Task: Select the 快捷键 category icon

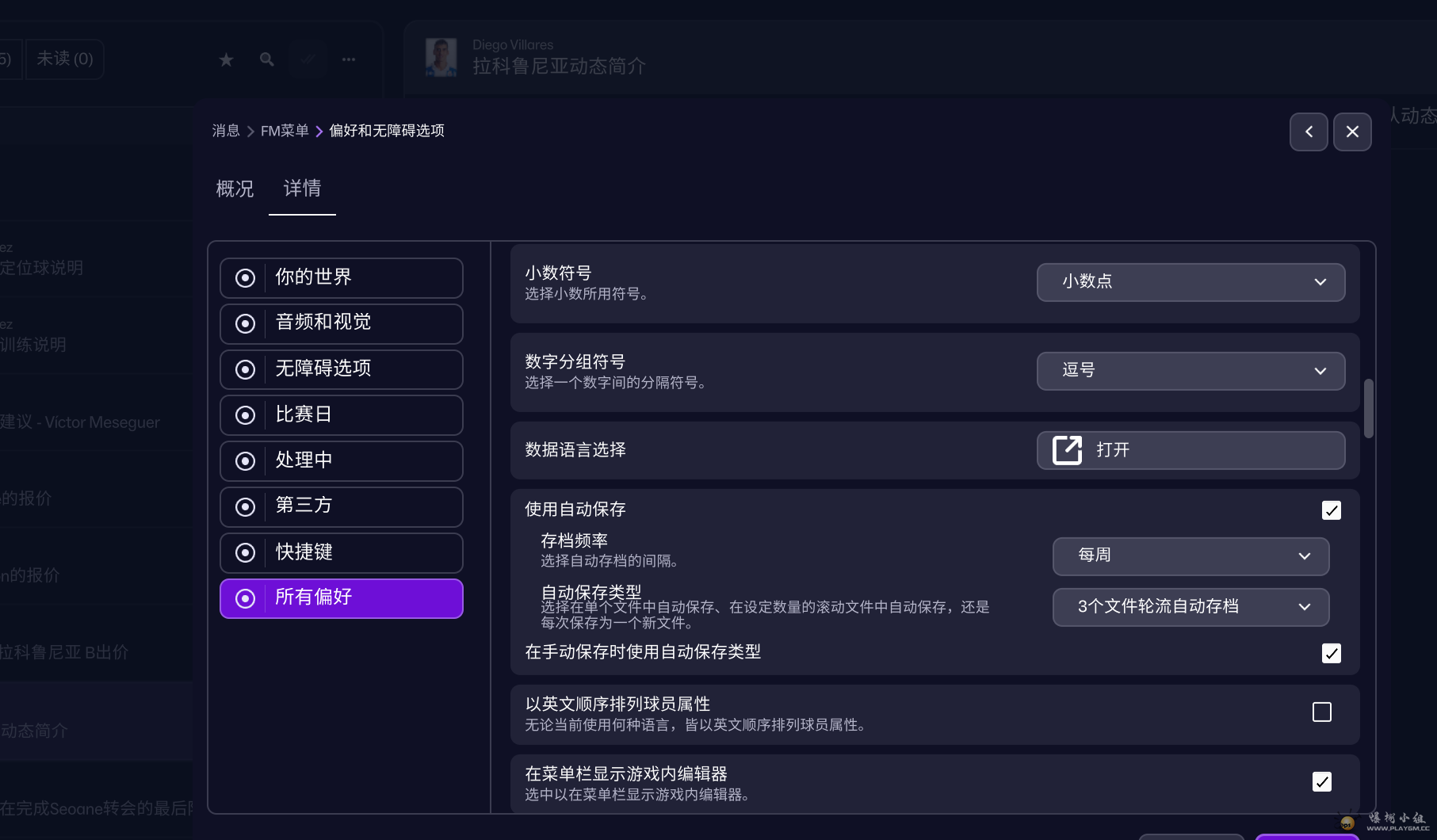Action: [245, 553]
